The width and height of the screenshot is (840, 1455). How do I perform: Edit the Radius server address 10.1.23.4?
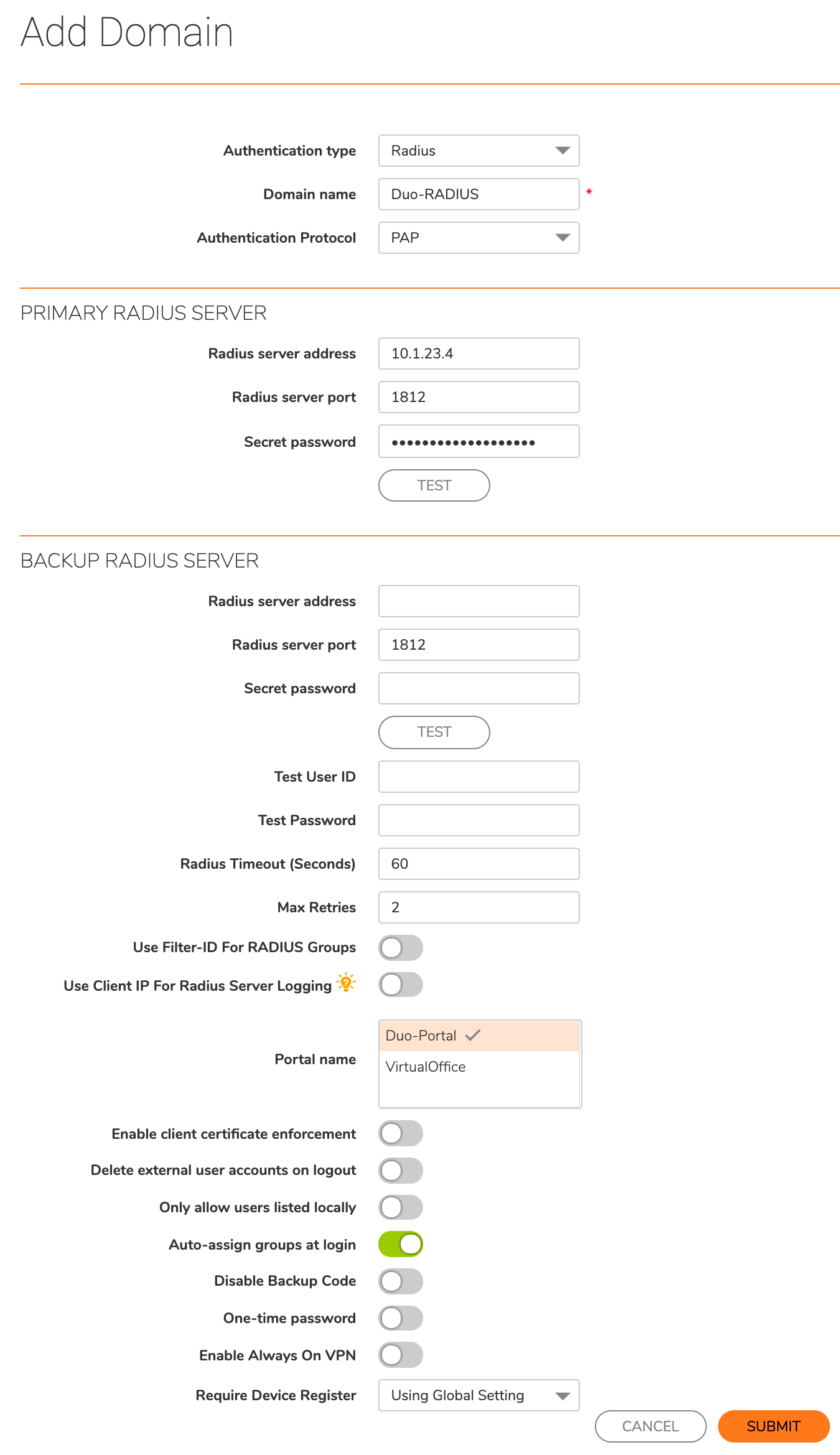click(478, 353)
